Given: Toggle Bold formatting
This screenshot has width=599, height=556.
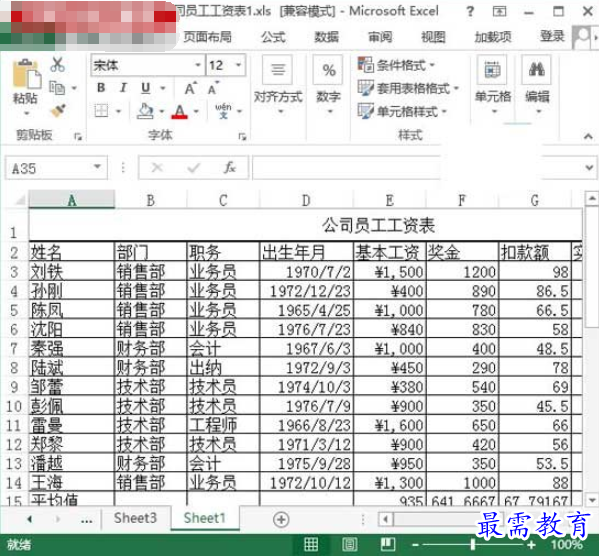Looking at the screenshot, I should [x=101, y=88].
